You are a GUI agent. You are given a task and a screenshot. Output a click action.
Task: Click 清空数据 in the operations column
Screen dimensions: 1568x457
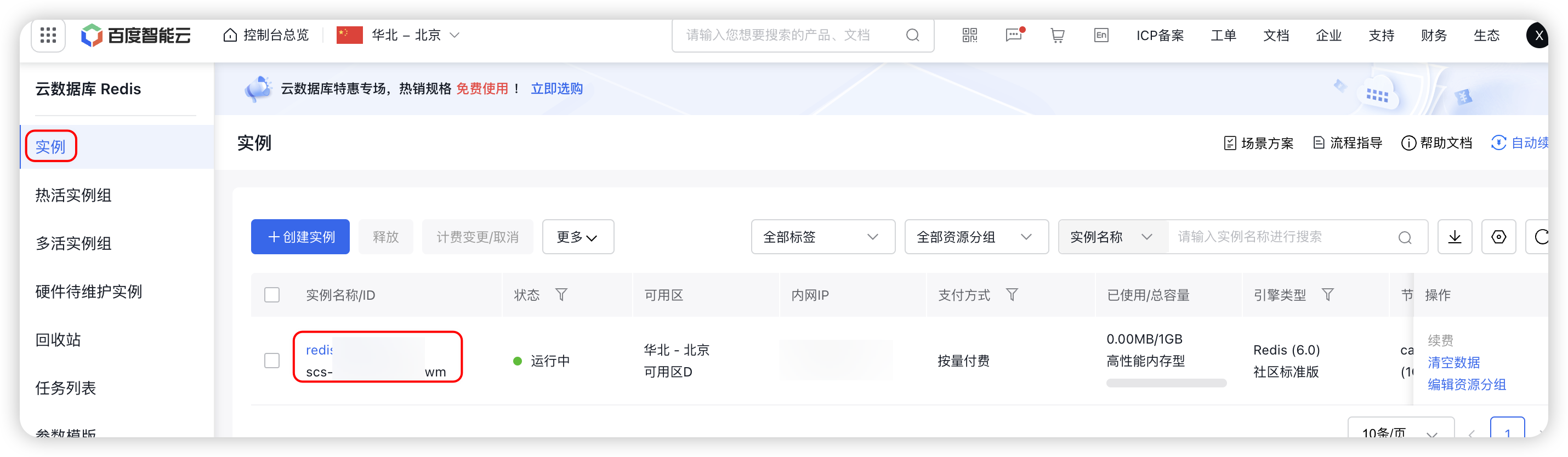click(1453, 363)
